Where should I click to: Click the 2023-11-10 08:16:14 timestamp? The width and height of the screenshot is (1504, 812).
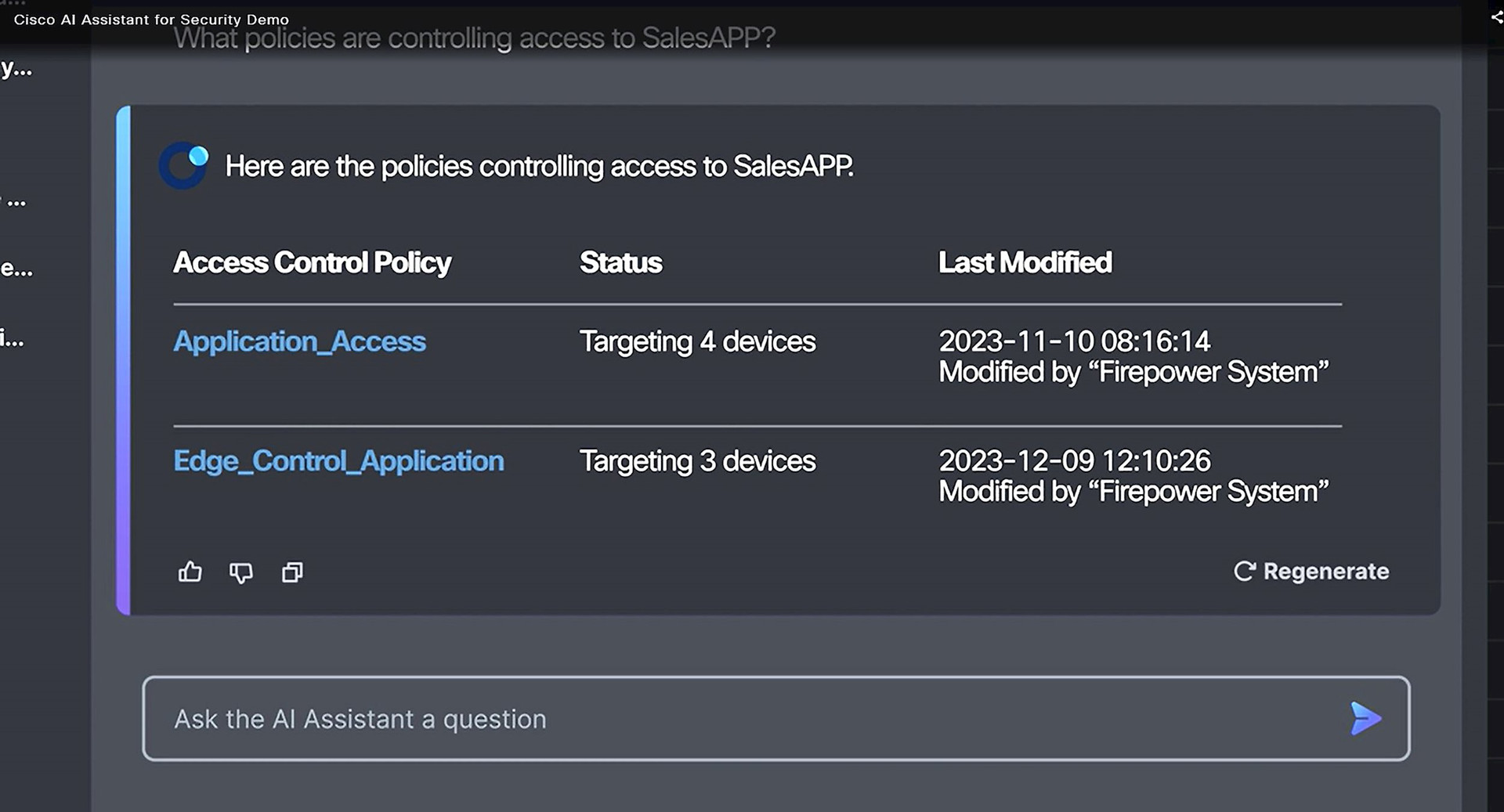point(1074,341)
